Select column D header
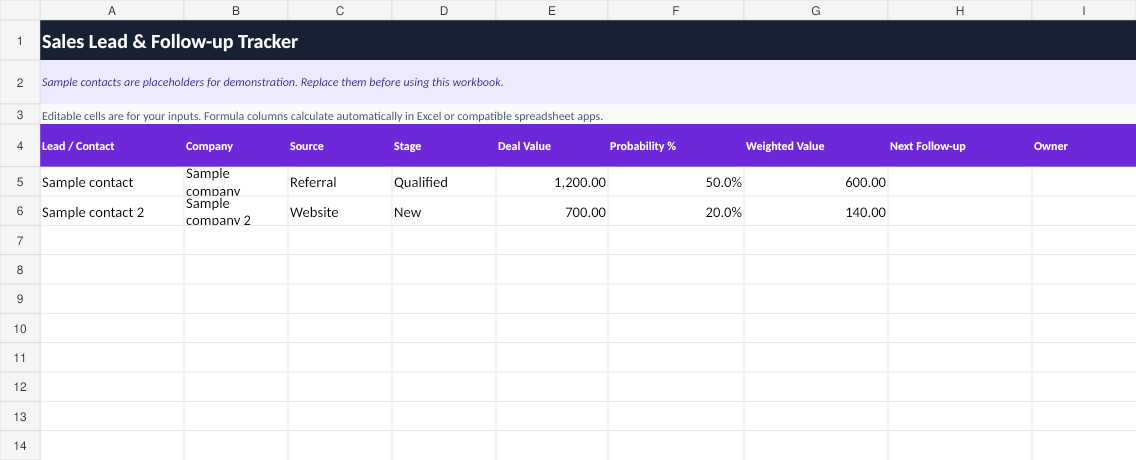 tap(444, 10)
